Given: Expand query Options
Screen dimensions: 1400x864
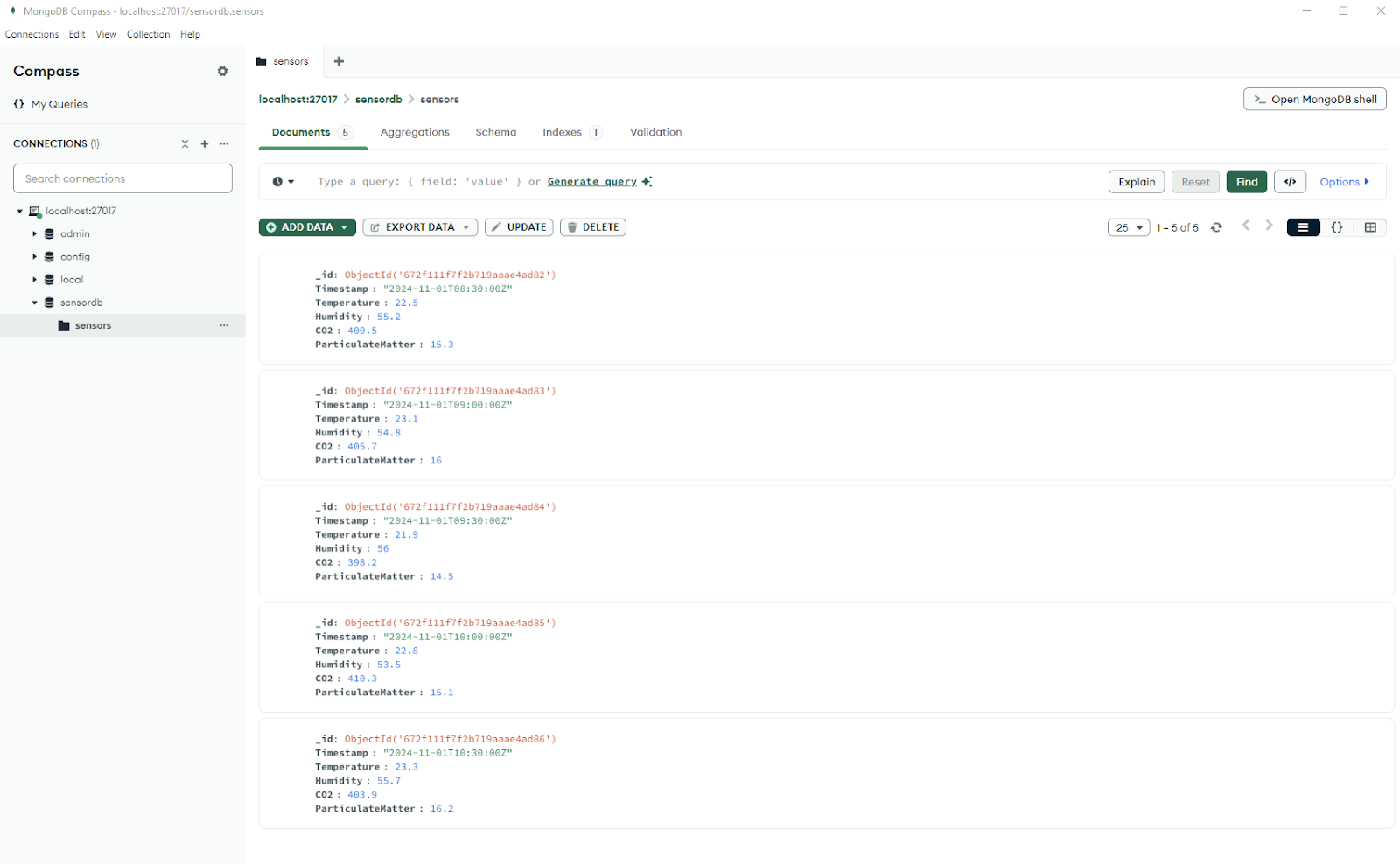Looking at the screenshot, I should (x=1344, y=182).
